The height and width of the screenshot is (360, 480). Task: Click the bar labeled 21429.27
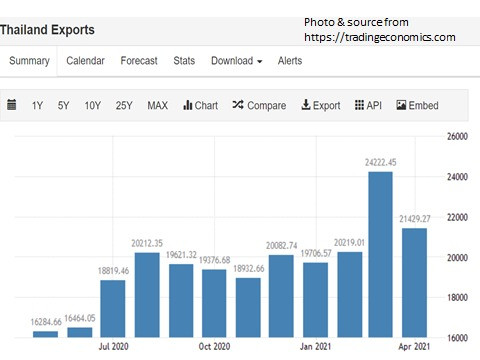point(414,283)
